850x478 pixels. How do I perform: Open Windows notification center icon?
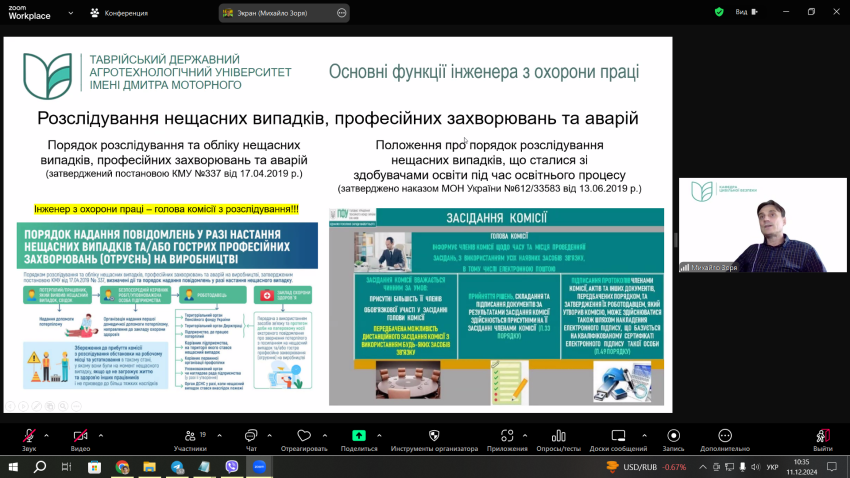[832, 467]
